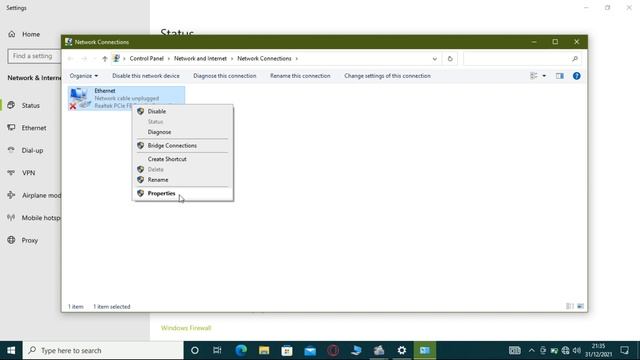Open Settings gear on the taskbar
This screenshot has height=360, width=640.
[x=402, y=350]
